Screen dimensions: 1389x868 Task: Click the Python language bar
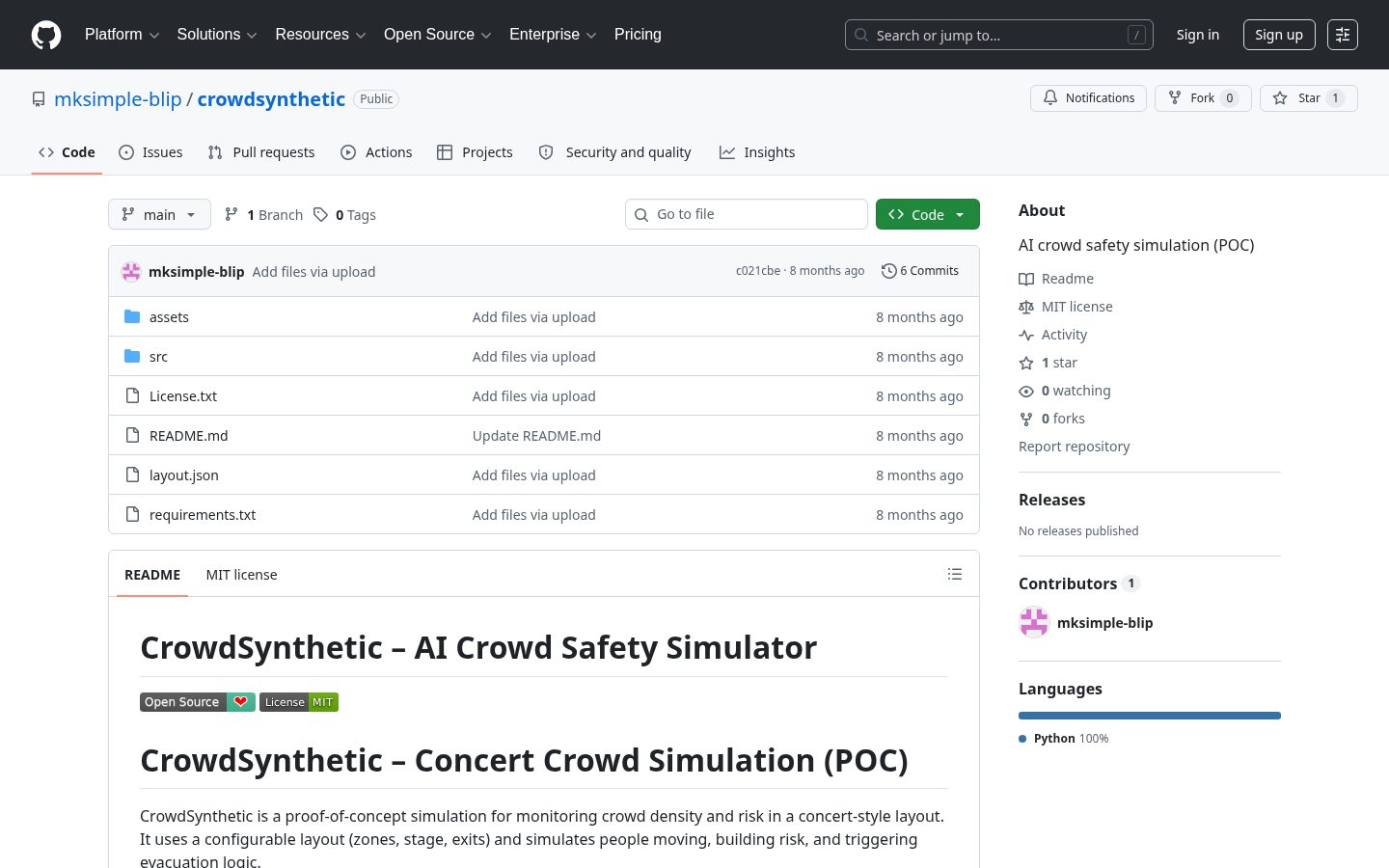[1150, 716]
